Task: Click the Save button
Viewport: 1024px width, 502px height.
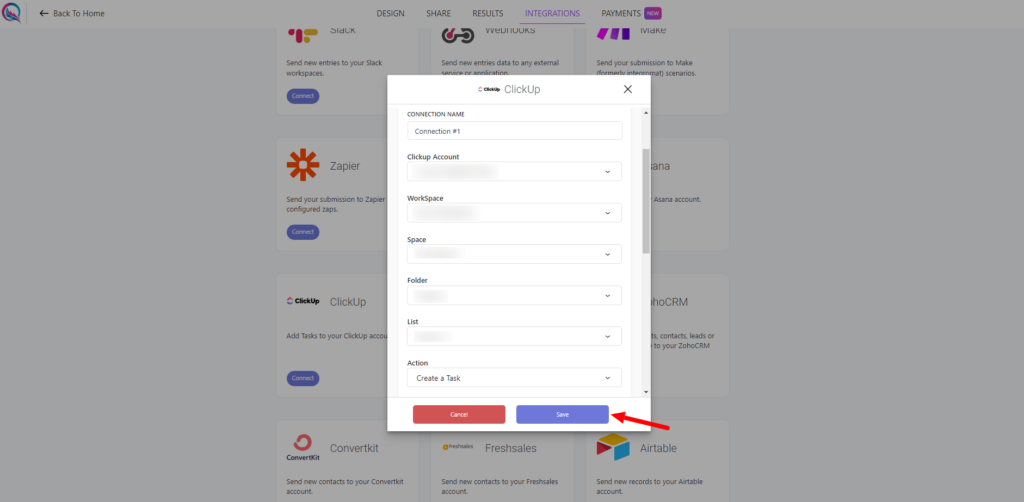Action: tap(562, 415)
